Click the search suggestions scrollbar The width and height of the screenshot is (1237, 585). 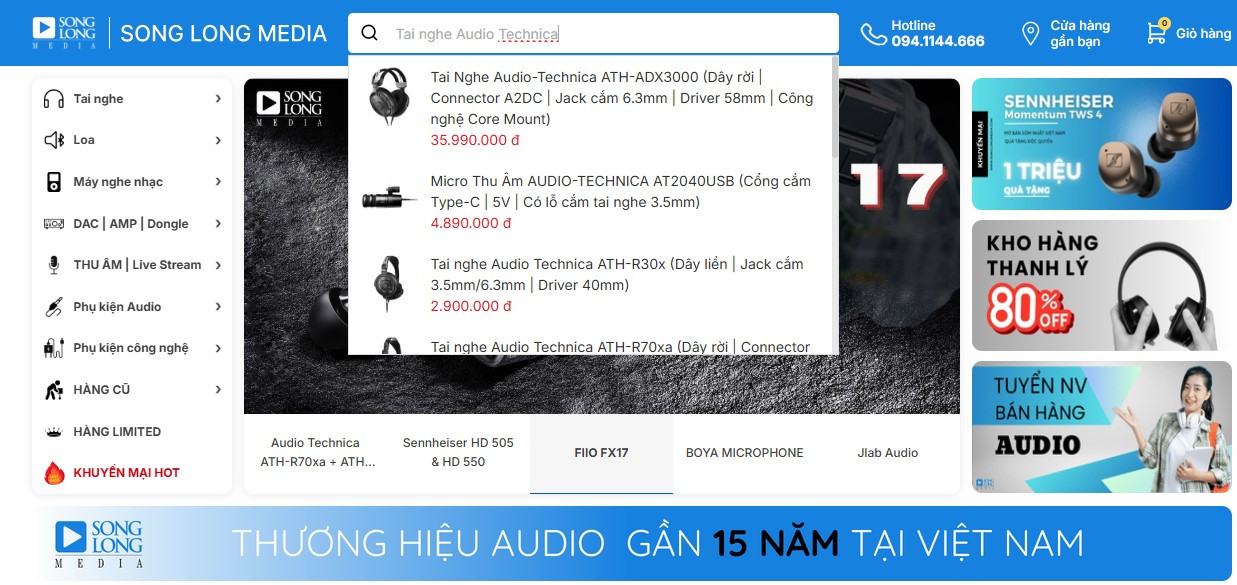[x=835, y=108]
